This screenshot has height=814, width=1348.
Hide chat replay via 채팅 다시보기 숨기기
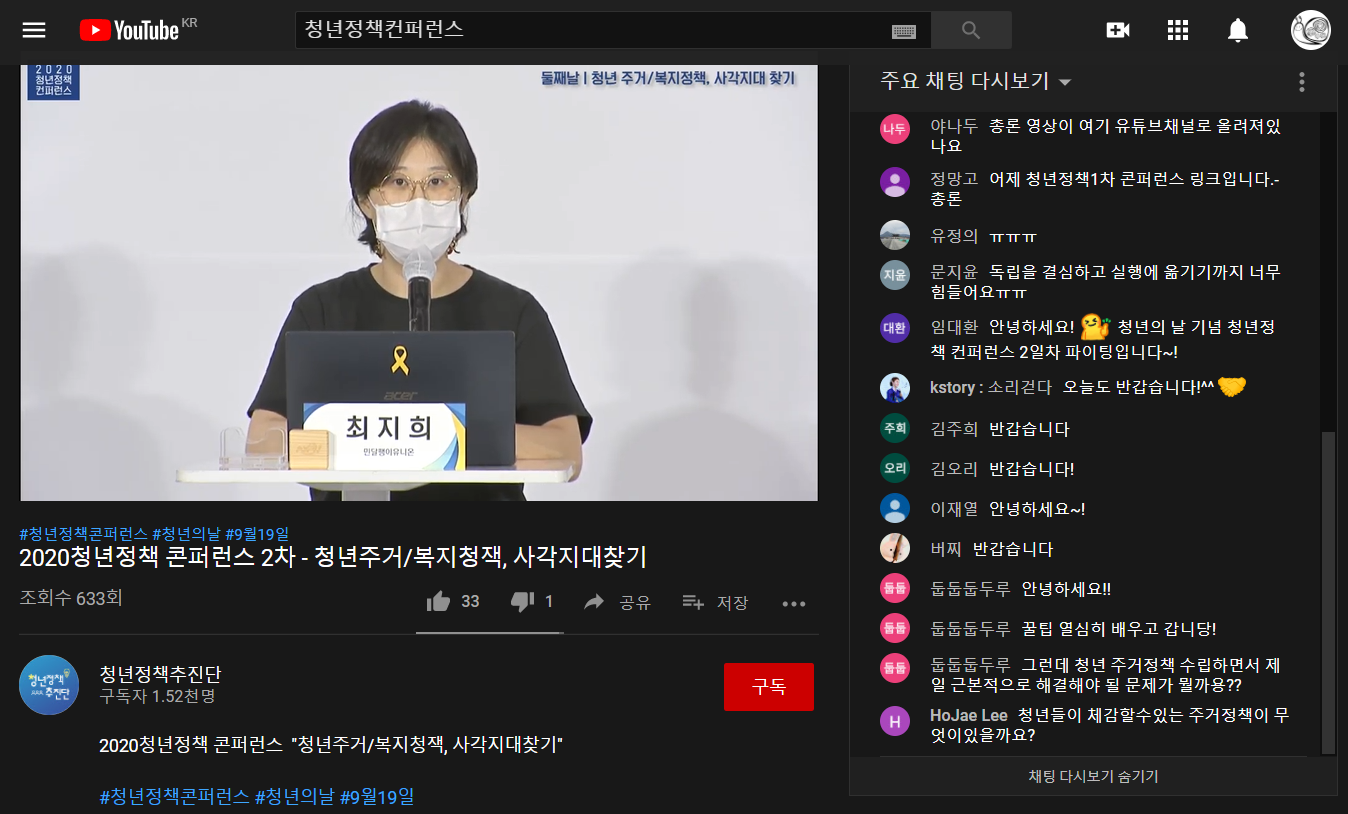coord(1093,776)
